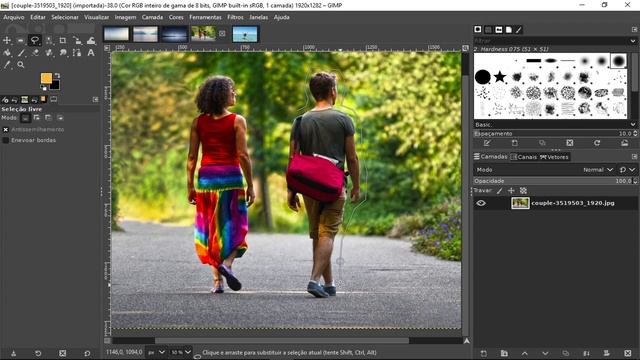Select the Fuzzy Select tool
The width and height of the screenshot is (640, 360).
[x=49, y=40]
